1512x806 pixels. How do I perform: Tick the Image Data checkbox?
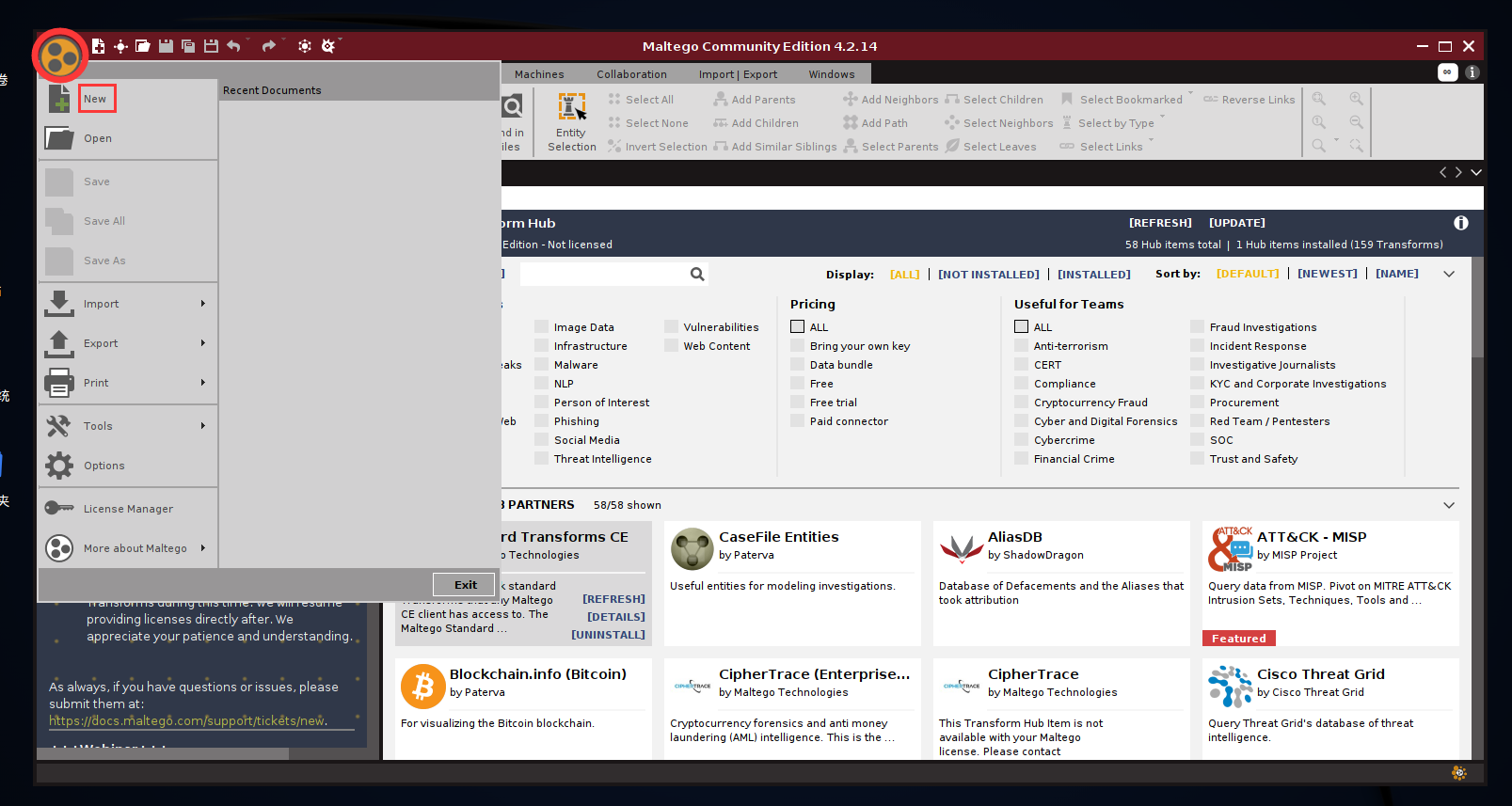pyautogui.click(x=542, y=326)
